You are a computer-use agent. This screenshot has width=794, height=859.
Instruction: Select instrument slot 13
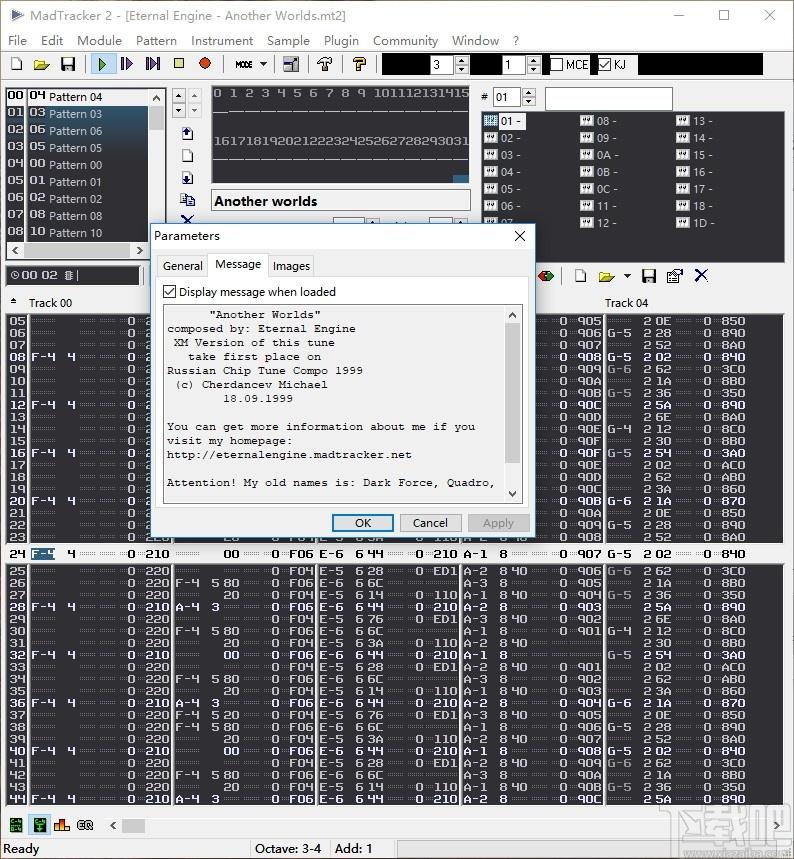[x=695, y=121]
